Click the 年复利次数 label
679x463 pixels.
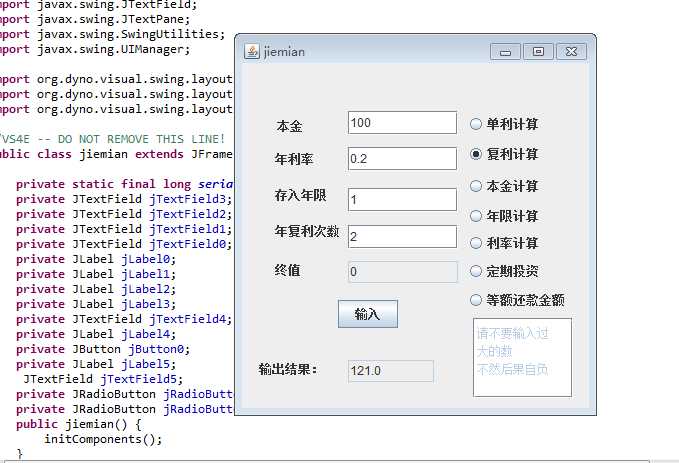click(x=307, y=231)
